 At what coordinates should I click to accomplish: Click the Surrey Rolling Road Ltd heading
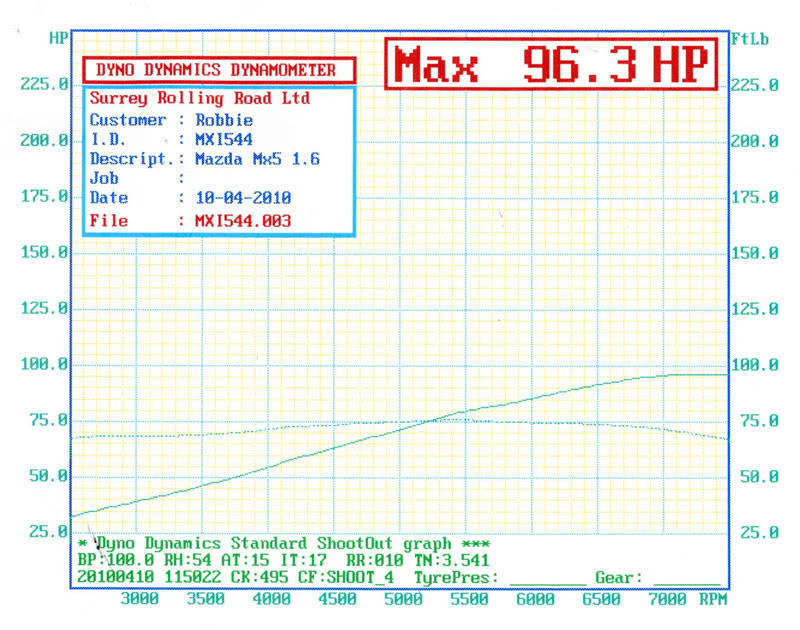[199, 98]
